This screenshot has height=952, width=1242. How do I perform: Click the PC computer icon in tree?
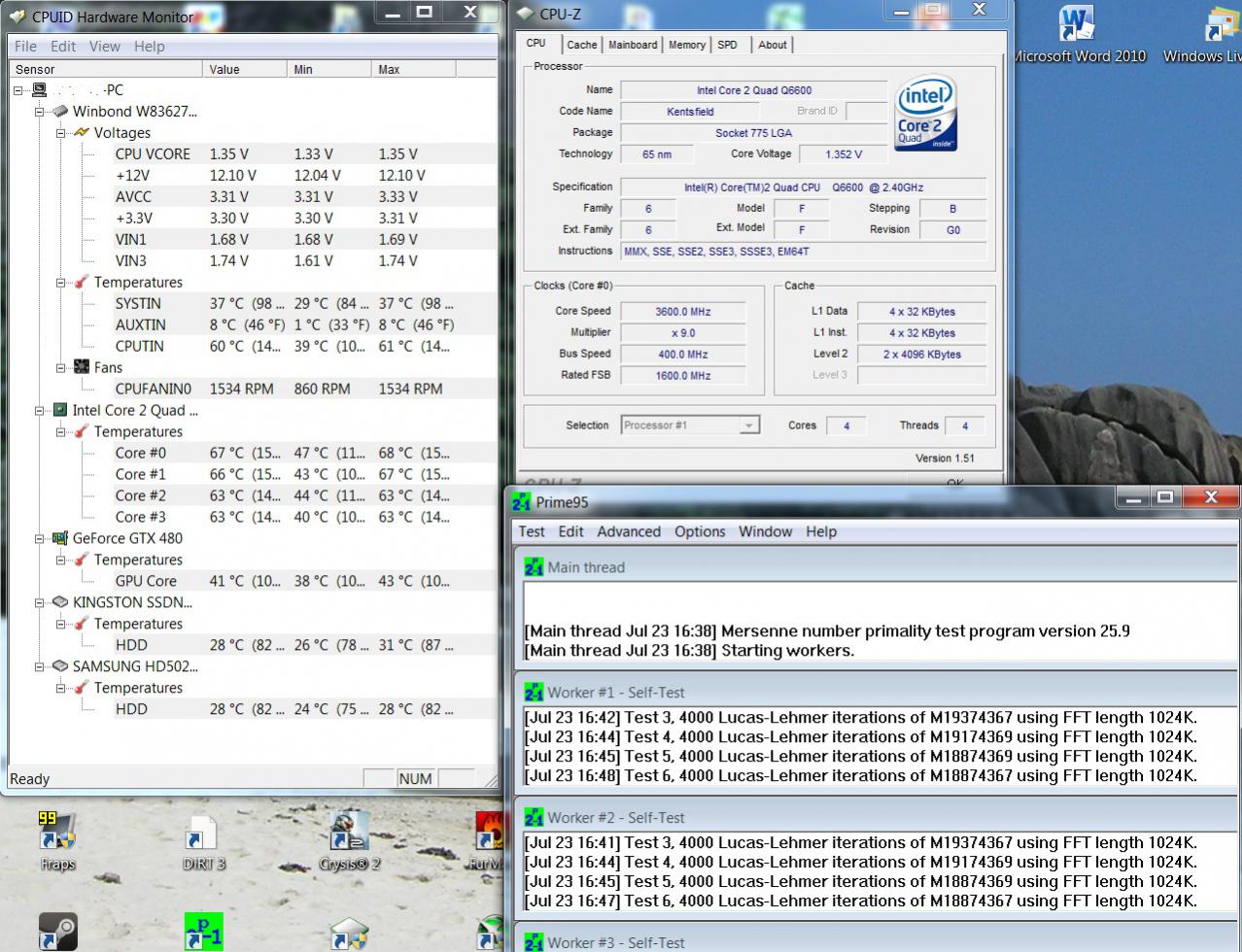pos(40,90)
